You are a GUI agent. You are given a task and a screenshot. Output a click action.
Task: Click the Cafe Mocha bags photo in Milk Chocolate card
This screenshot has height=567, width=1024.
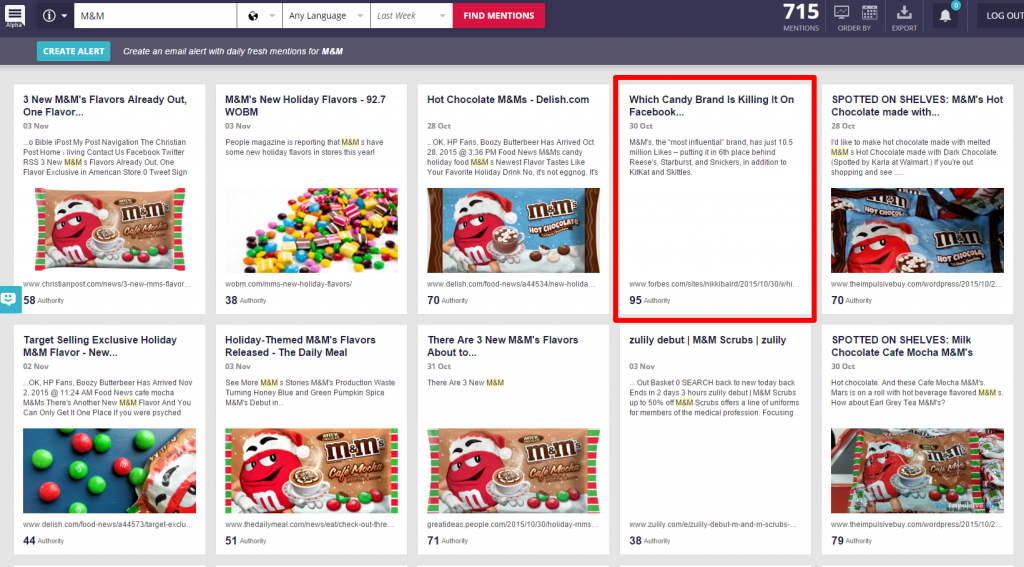(917, 470)
